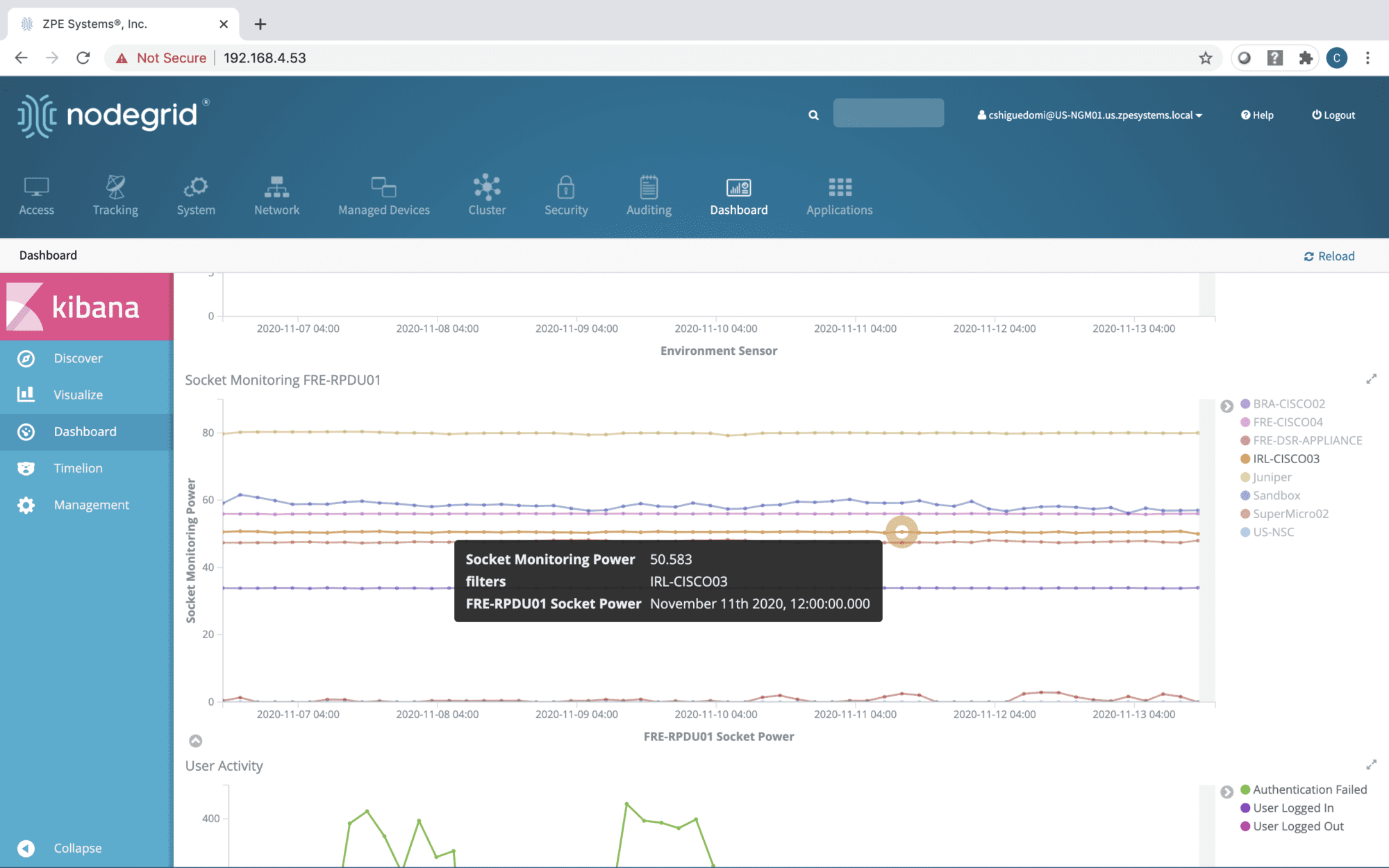This screenshot has height=868, width=1389.
Task: Open the Security lock icon
Action: pyautogui.click(x=565, y=187)
